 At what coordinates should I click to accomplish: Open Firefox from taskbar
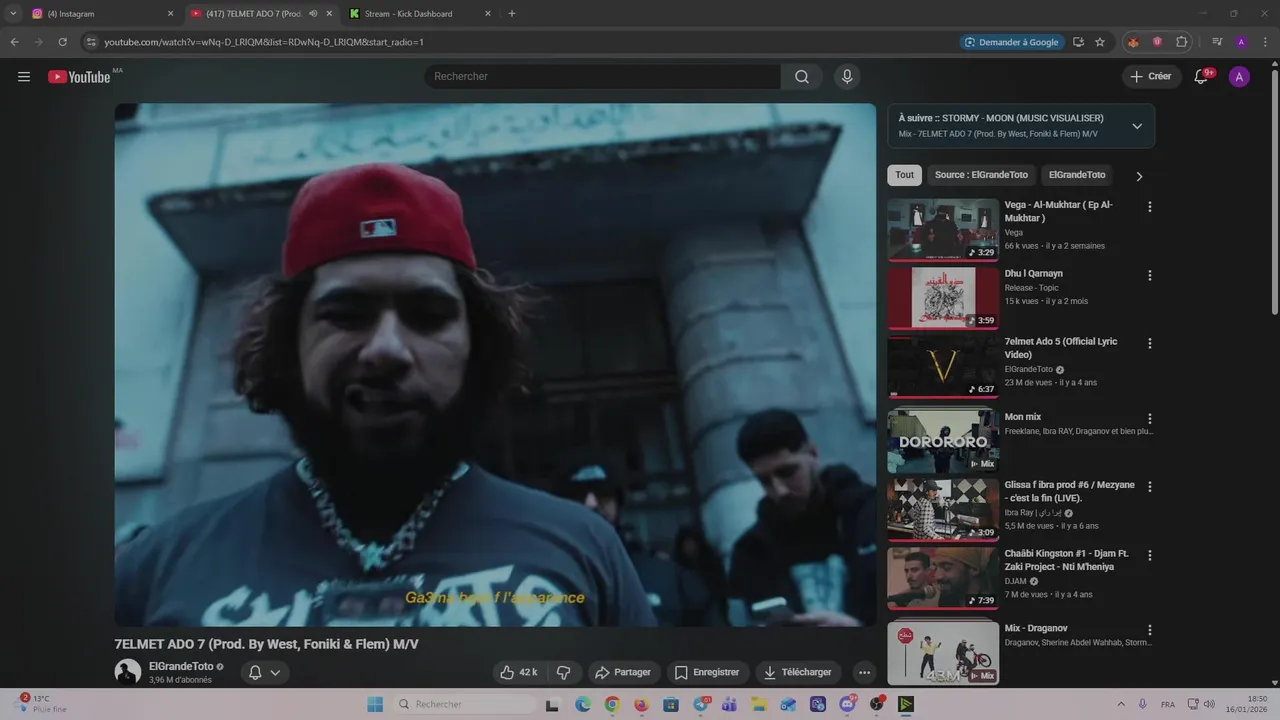click(x=641, y=704)
